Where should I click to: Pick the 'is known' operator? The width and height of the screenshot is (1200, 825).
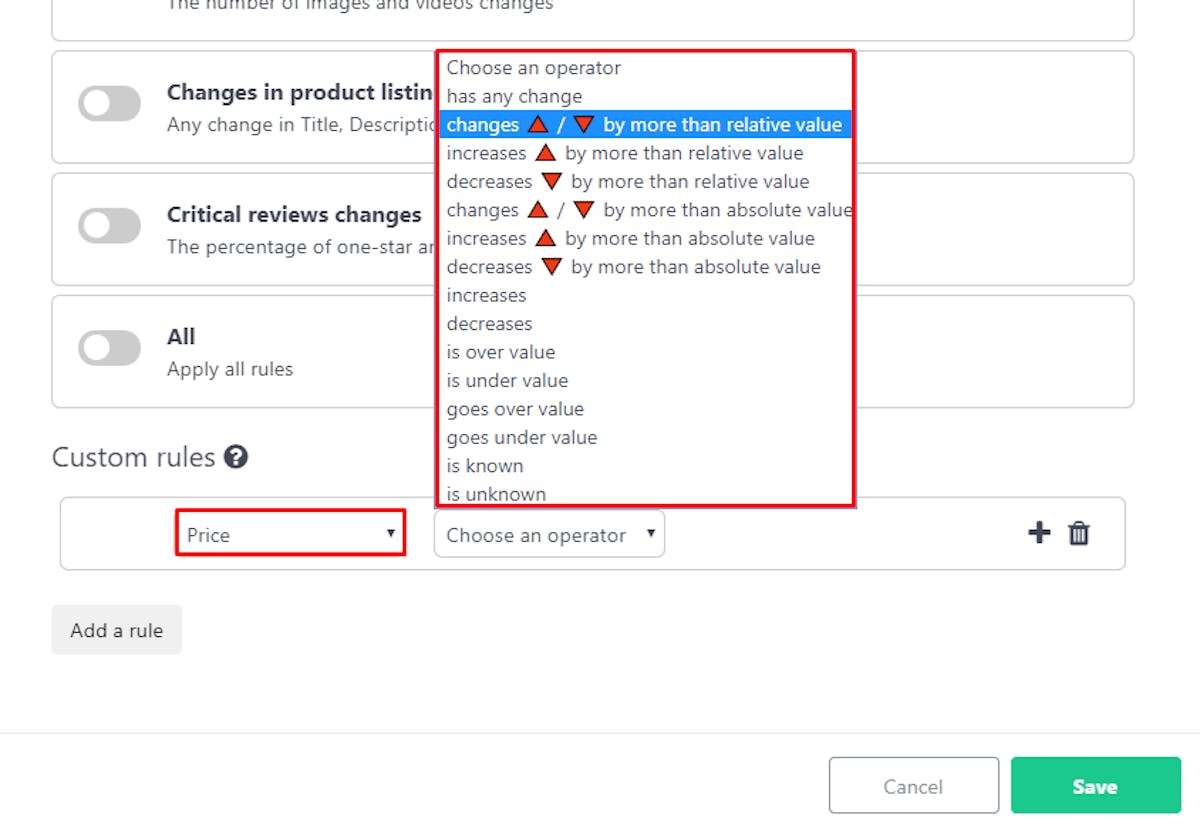coord(645,466)
